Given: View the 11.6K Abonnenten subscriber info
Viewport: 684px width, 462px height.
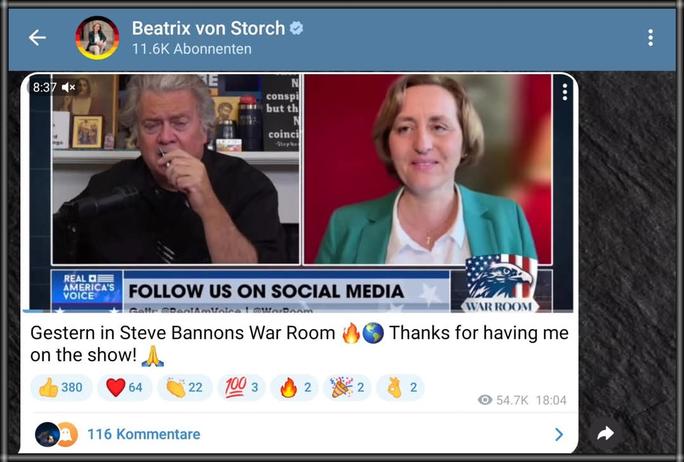Looking at the screenshot, I should (192, 49).
